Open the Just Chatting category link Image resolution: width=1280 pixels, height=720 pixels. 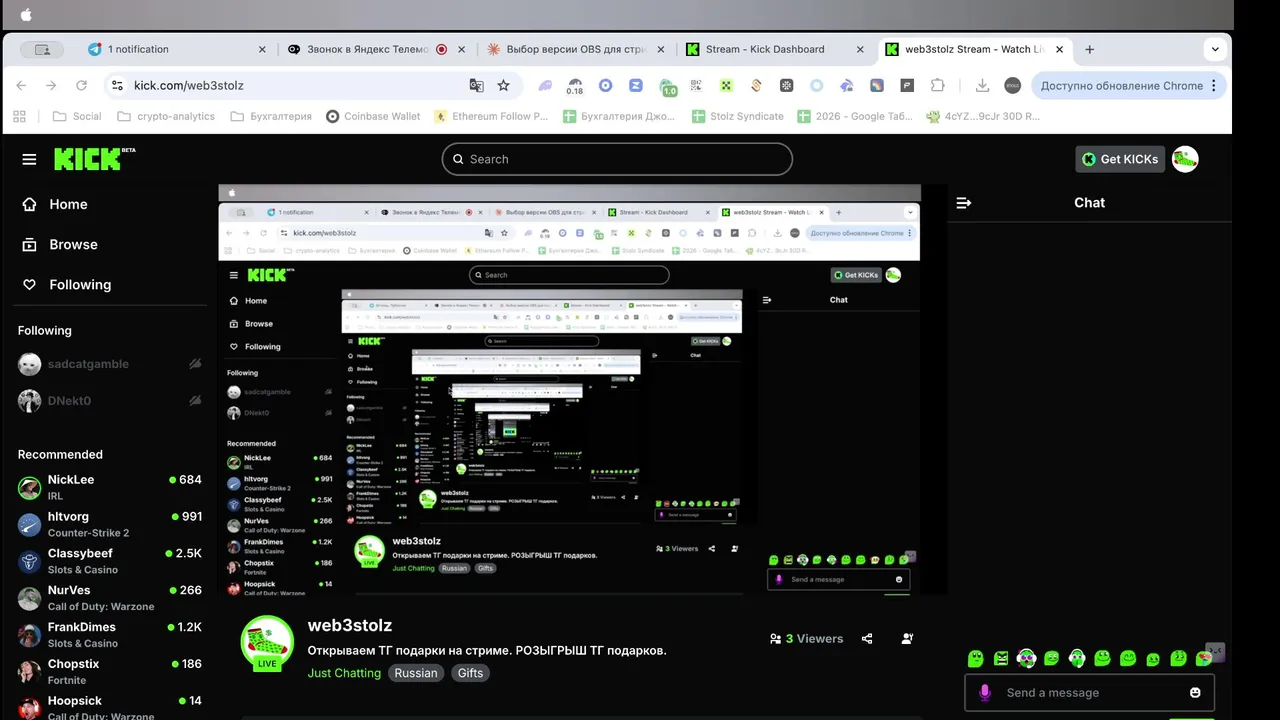pyautogui.click(x=344, y=673)
